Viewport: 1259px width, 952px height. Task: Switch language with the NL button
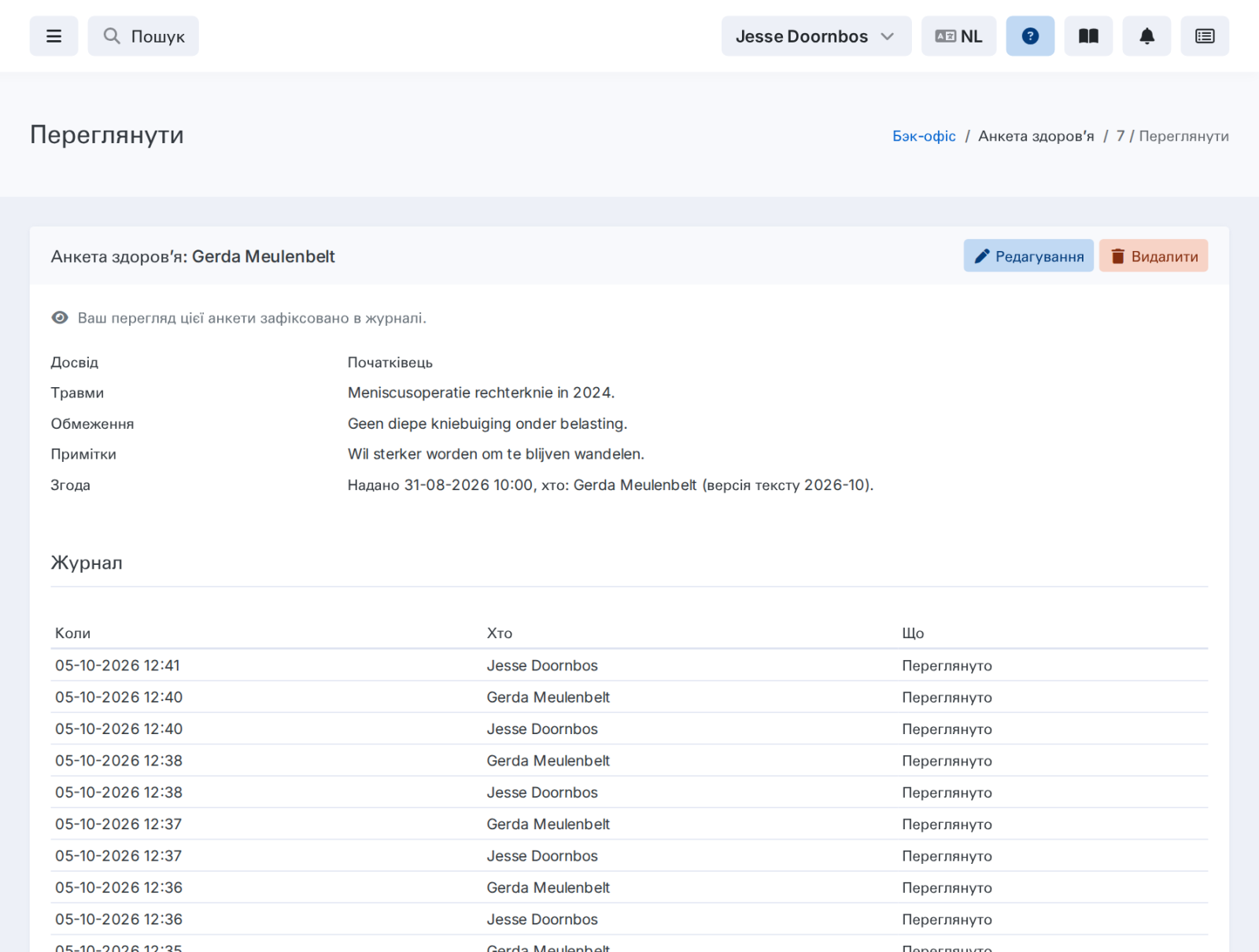[958, 36]
